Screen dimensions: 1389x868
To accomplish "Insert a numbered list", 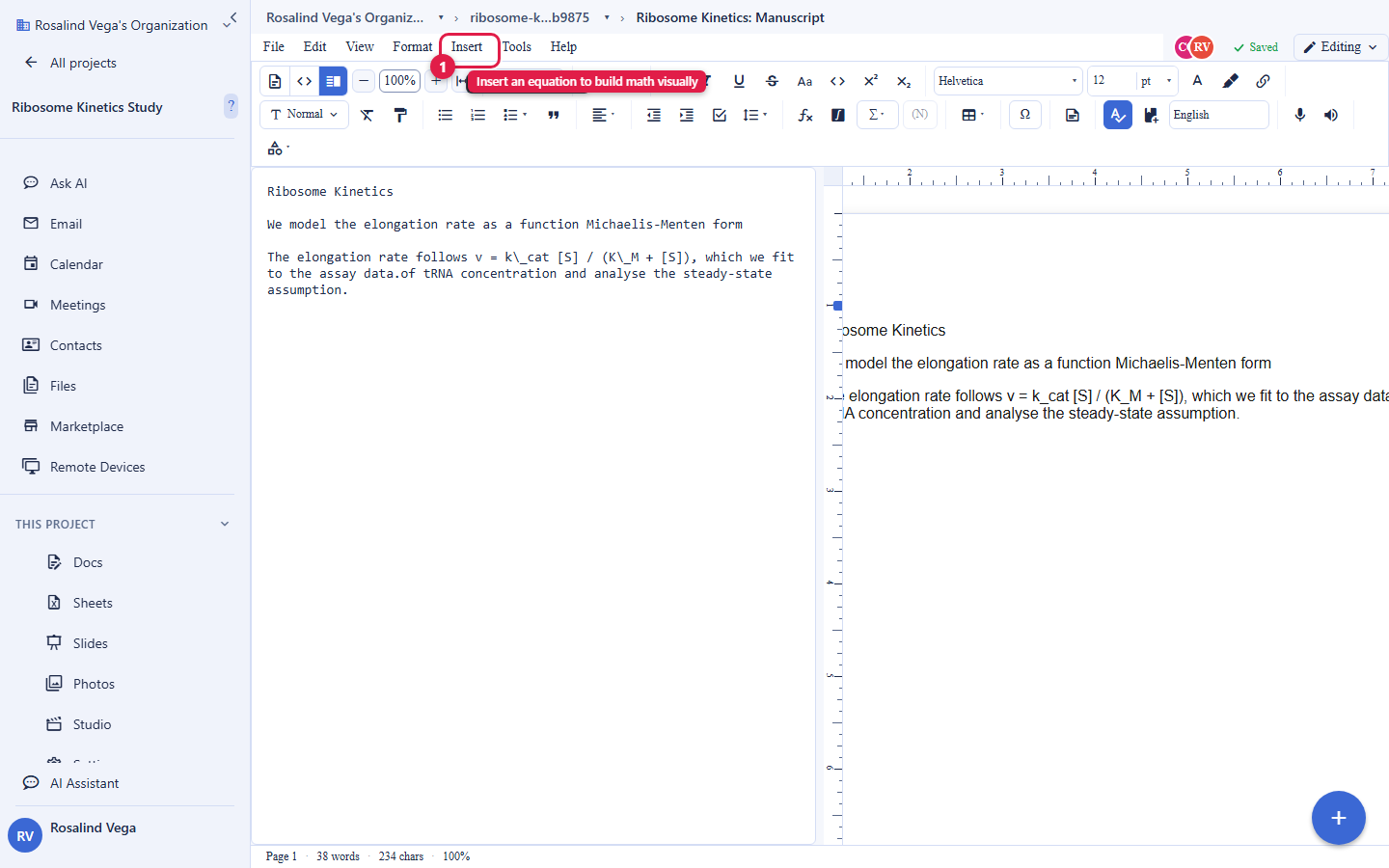I will pos(478,115).
